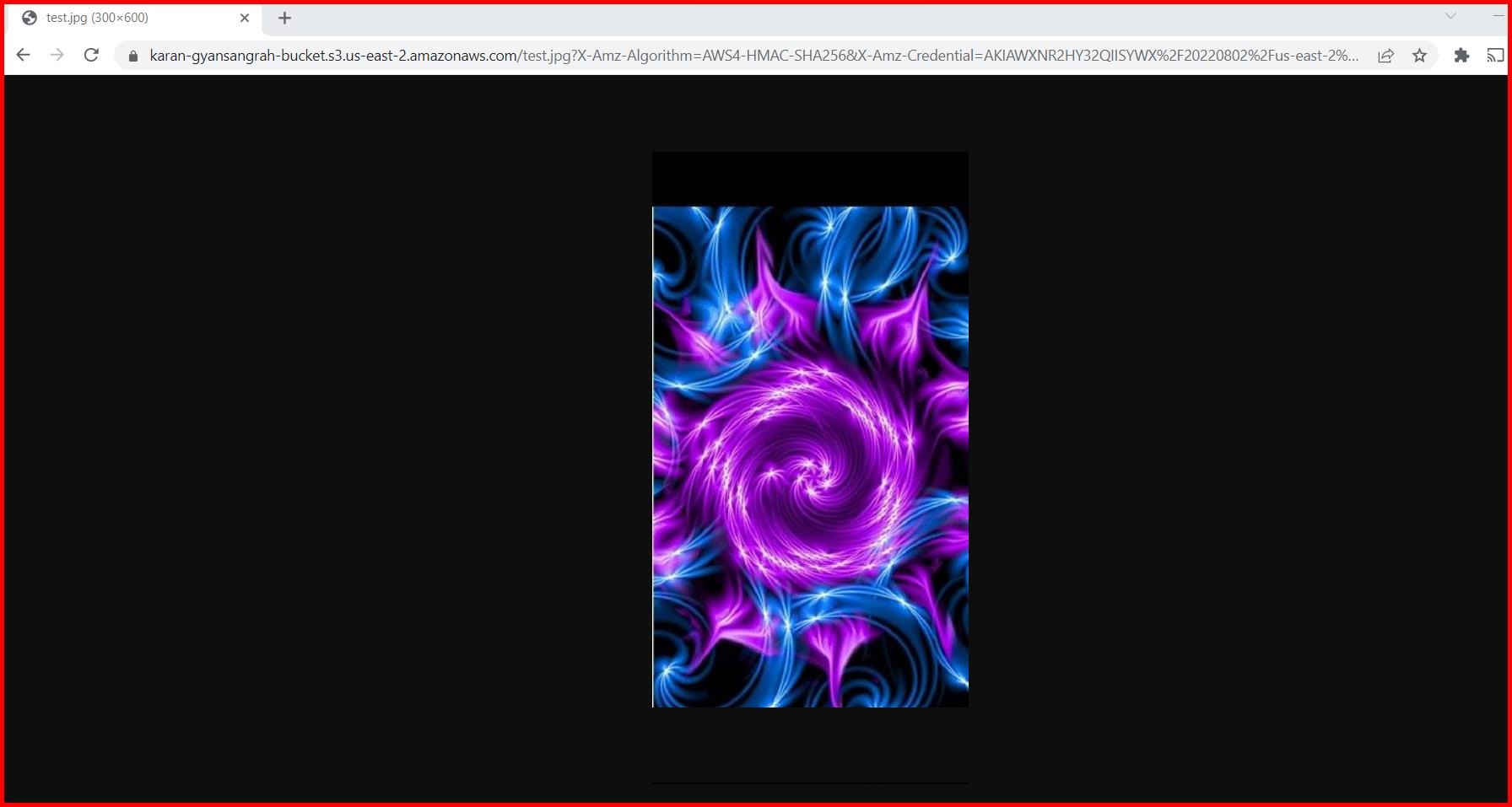Image resolution: width=1512 pixels, height=807 pixels.
Task: Close the test.jpg tab
Action: pyautogui.click(x=245, y=17)
